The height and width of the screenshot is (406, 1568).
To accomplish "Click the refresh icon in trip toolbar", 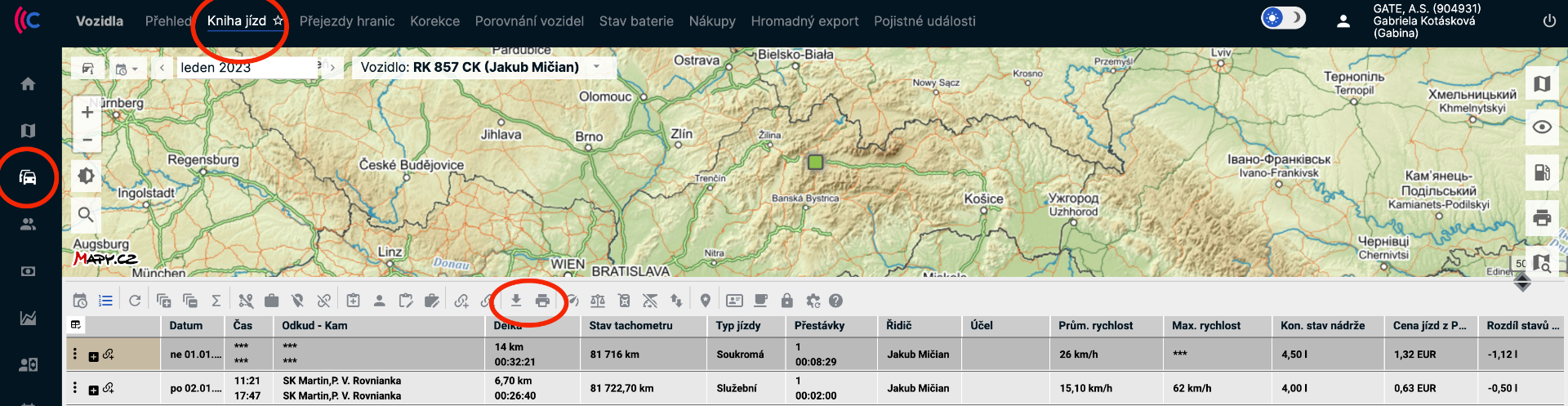I will click(x=135, y=301).
